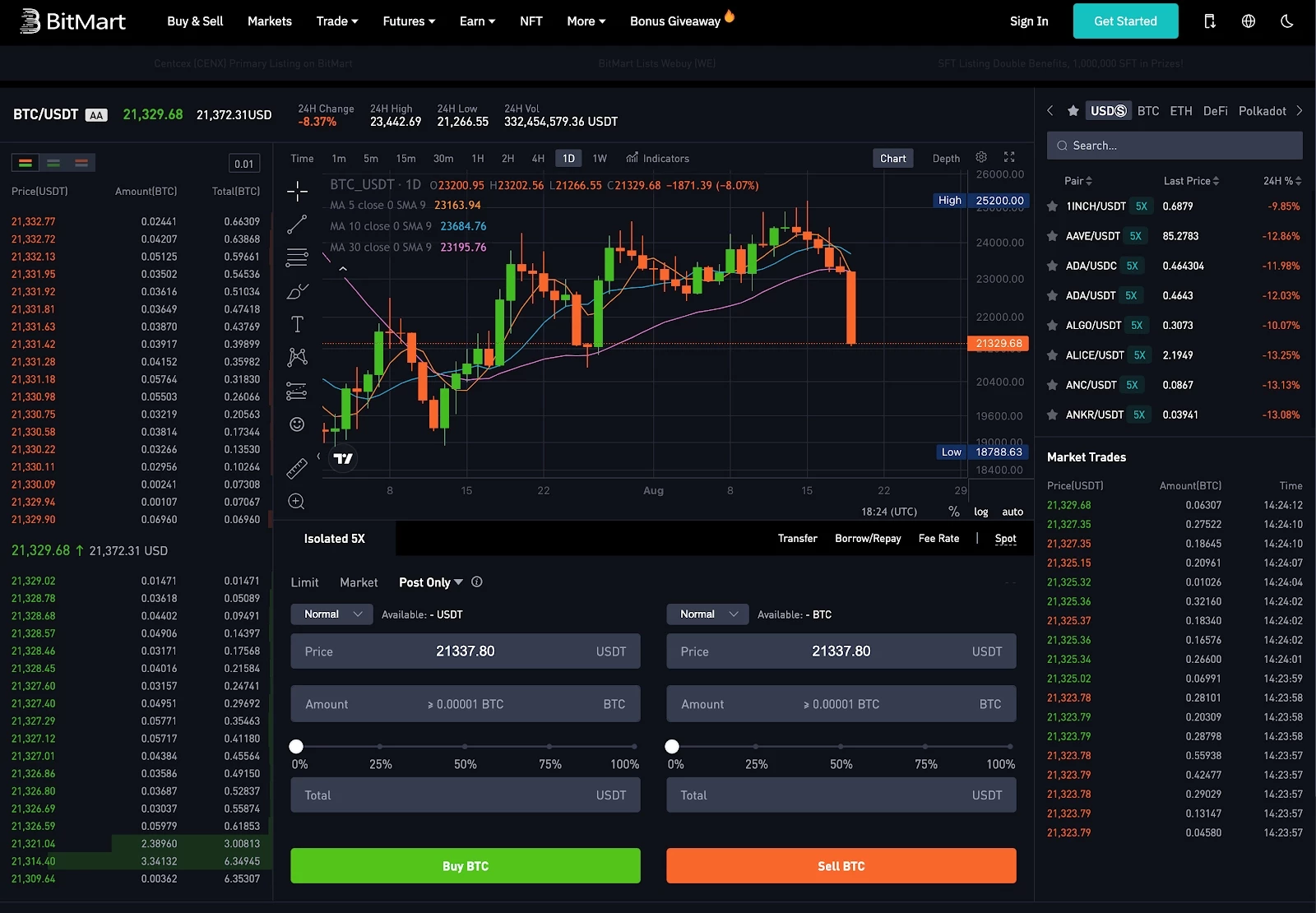1316x913 pixels.
Task: Click the green Buy BTC button
Action: click(x=466, y=866)
